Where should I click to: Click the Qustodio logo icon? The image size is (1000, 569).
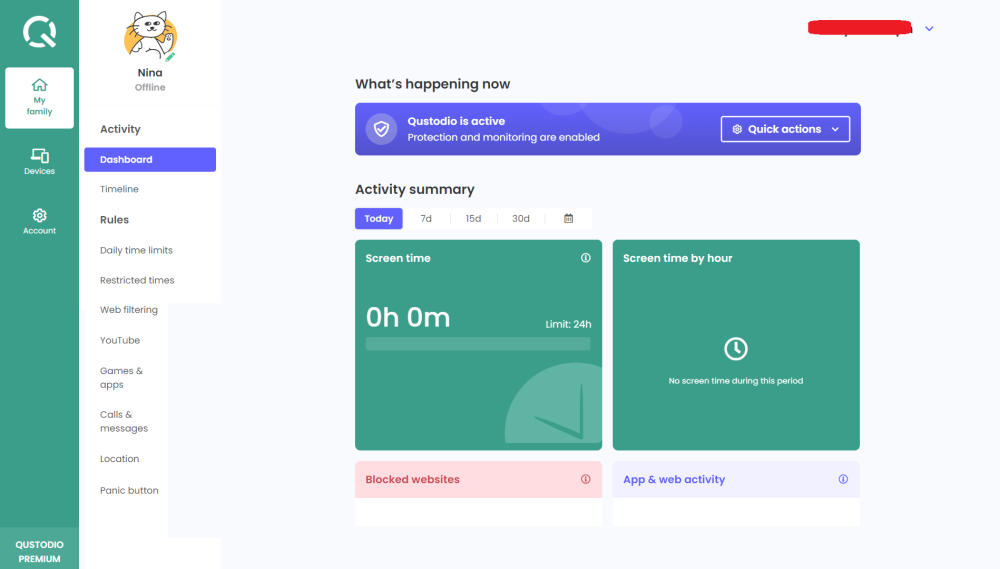(x=40, y=32)
